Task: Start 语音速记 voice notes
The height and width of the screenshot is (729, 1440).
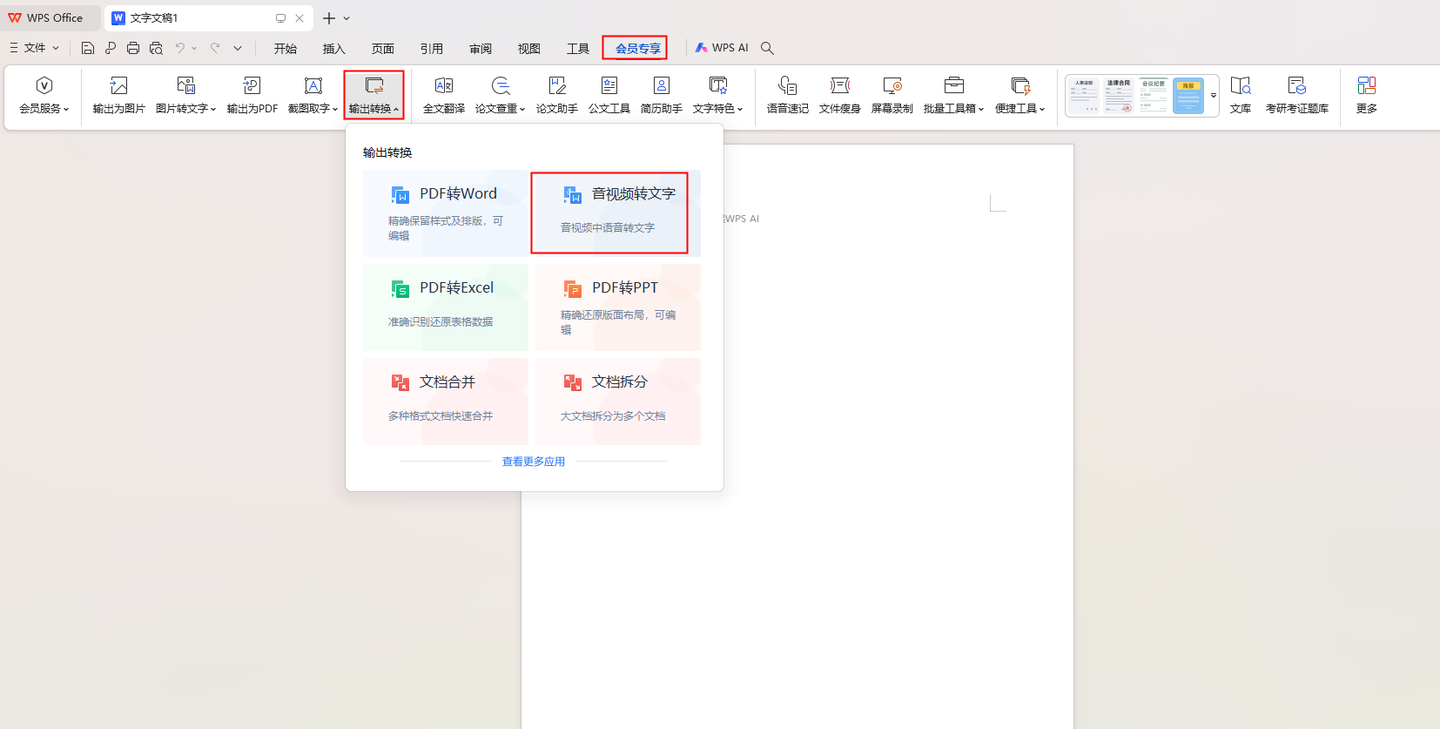Action: (x=788, y=96)
